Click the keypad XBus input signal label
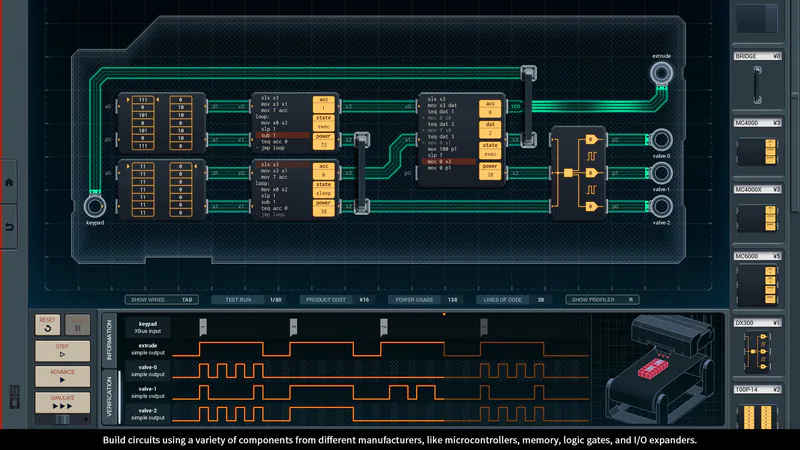800x450 pixels. 148,327
